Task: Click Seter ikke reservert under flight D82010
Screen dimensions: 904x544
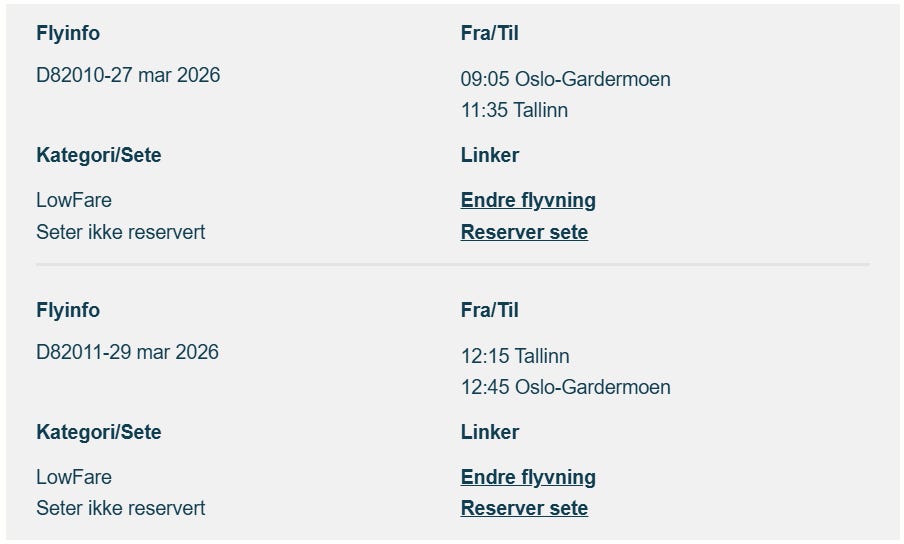Action: point(120,232)
